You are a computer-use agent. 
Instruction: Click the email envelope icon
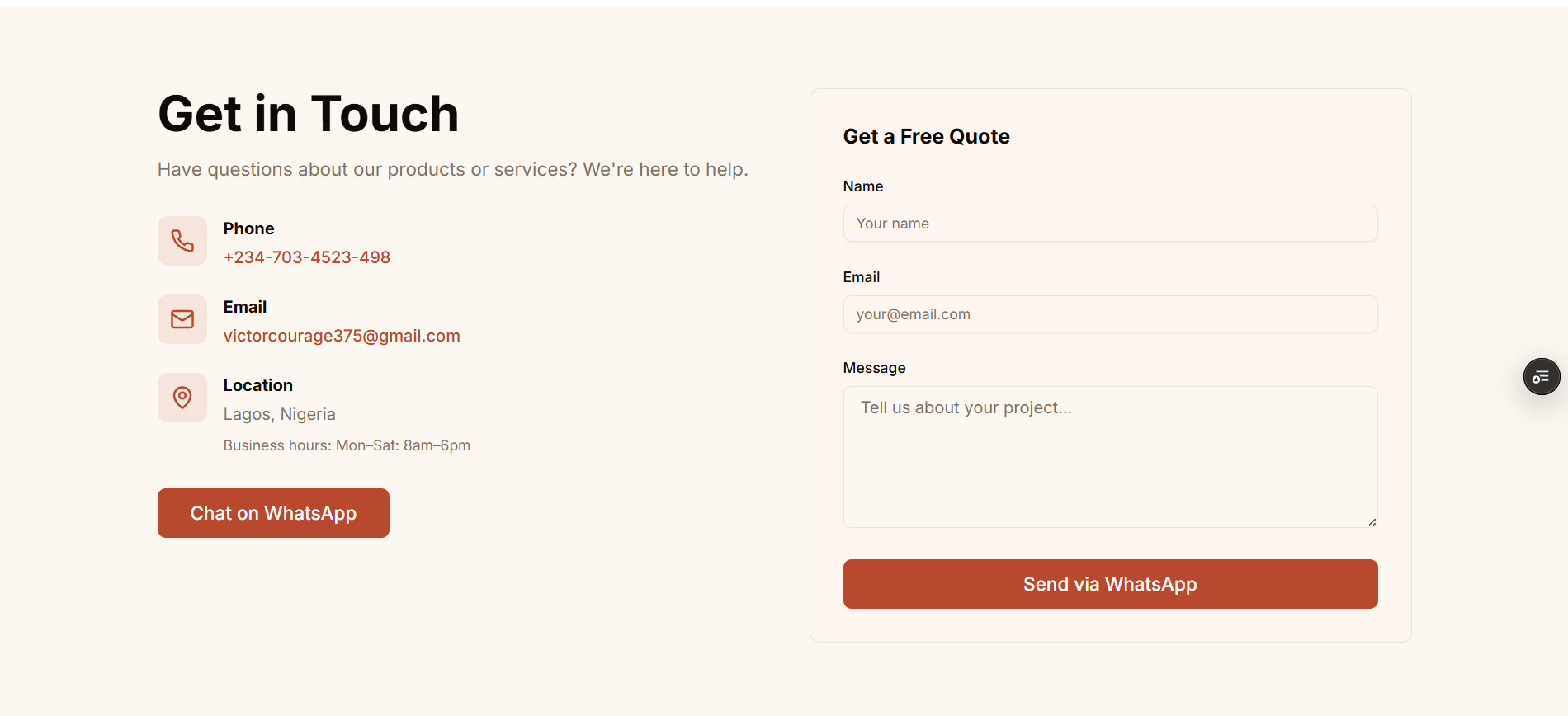(x=182, y=319)
